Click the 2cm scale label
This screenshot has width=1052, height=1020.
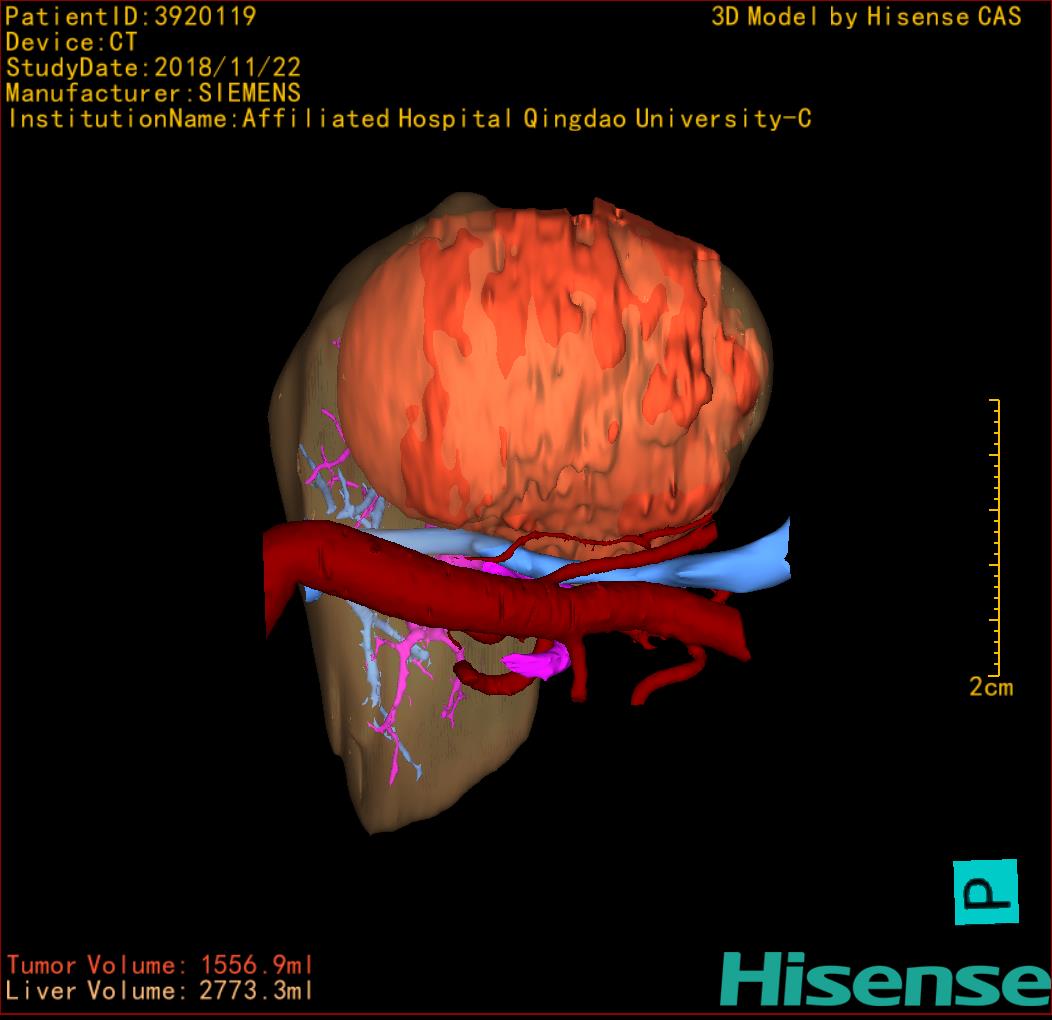click(x=990, y=687)
